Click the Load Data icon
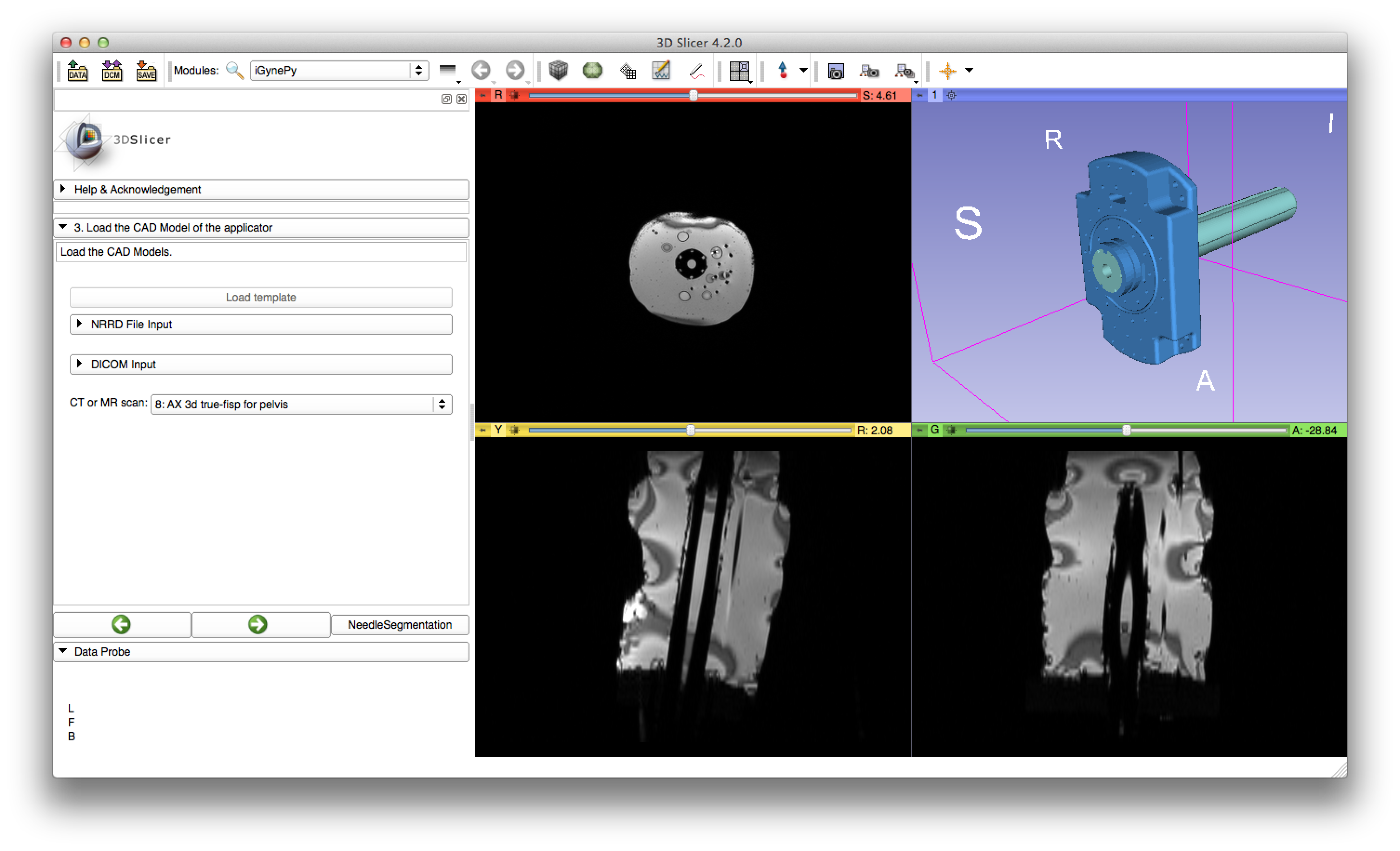Viewport: 1400px width, 851px height. 77,71
